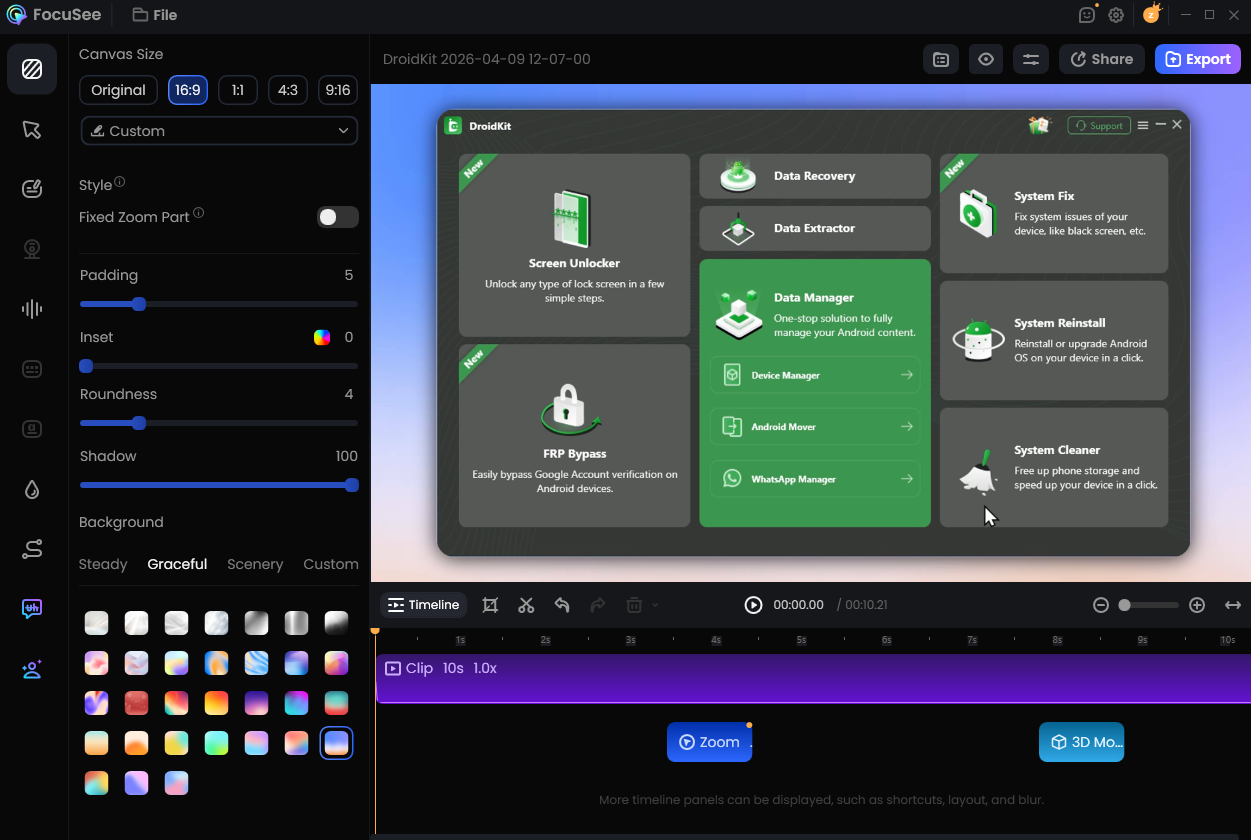The width and height of the screenshot is (1251, 840).
Task: Switch canvas aspect ratio to 1:1
Action: (x=237, y=90)
